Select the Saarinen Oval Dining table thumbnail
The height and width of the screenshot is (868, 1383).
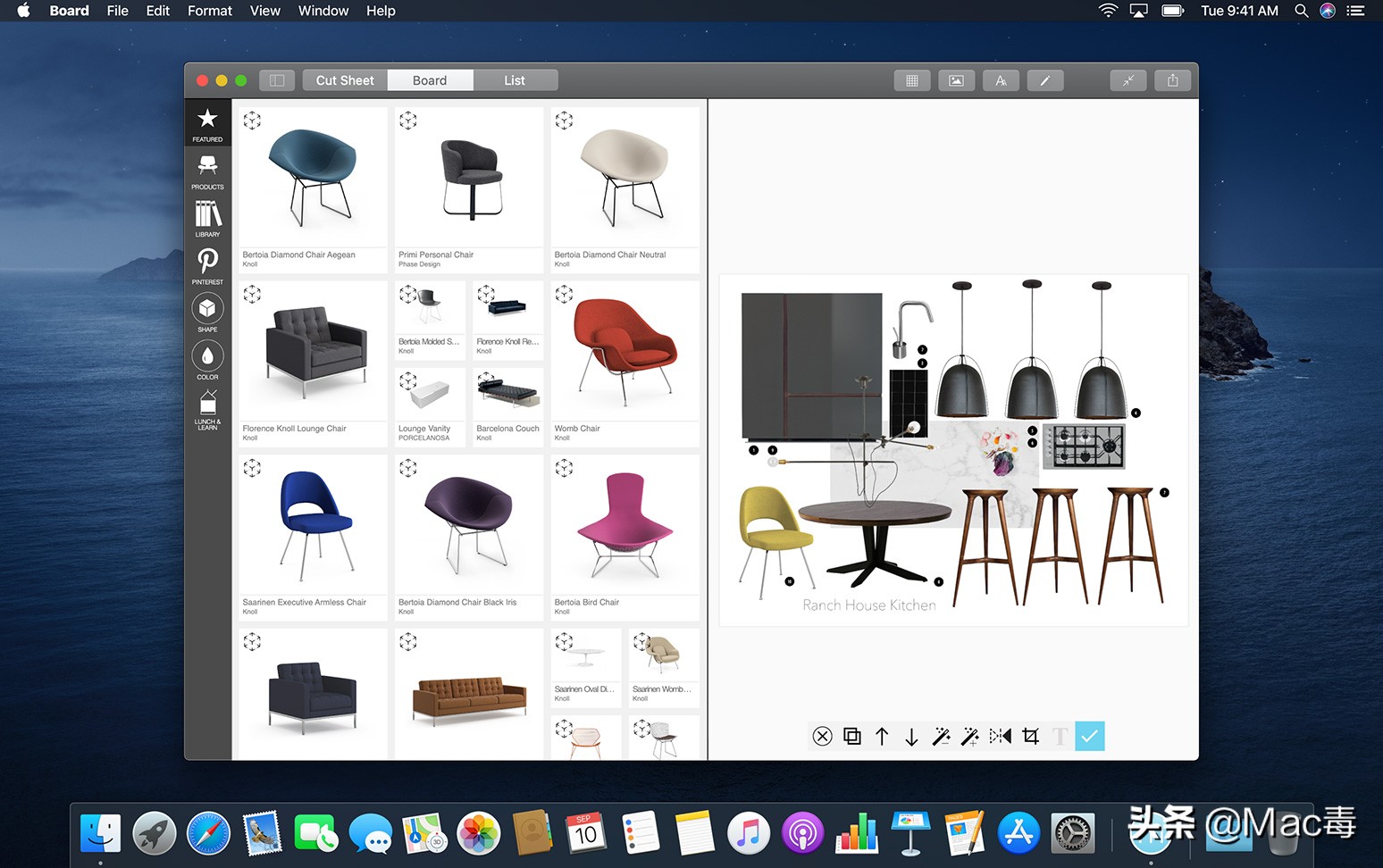tap(586, 655)
